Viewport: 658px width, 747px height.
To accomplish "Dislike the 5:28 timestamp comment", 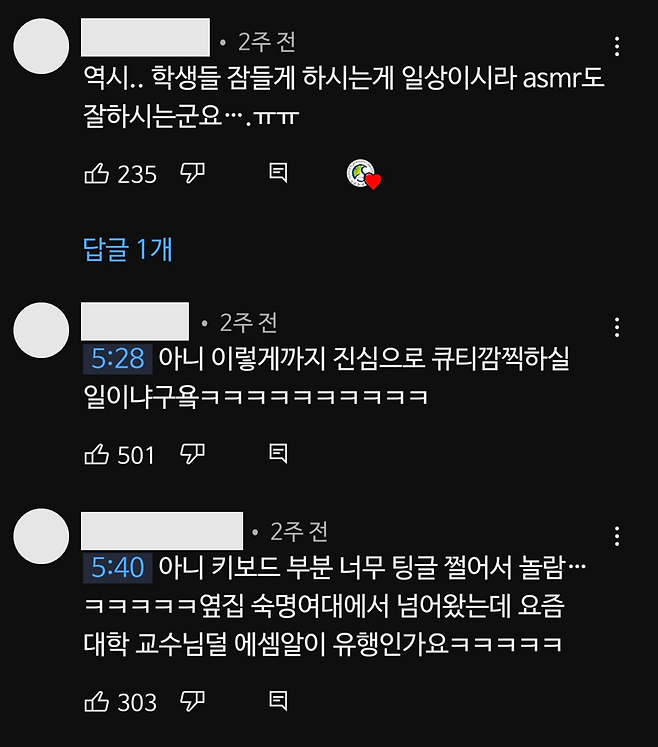I will click(192, 454).
